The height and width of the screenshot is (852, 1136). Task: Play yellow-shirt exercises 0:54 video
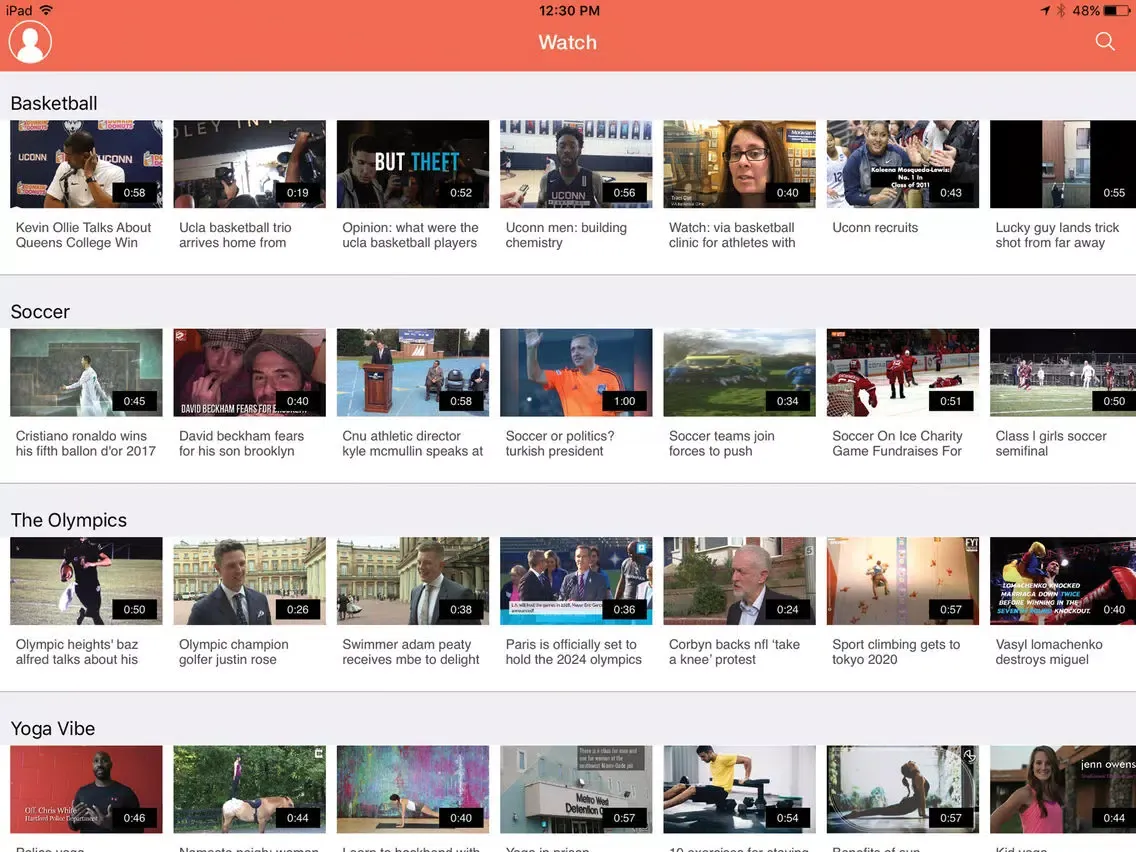click(x=740, y=790)
